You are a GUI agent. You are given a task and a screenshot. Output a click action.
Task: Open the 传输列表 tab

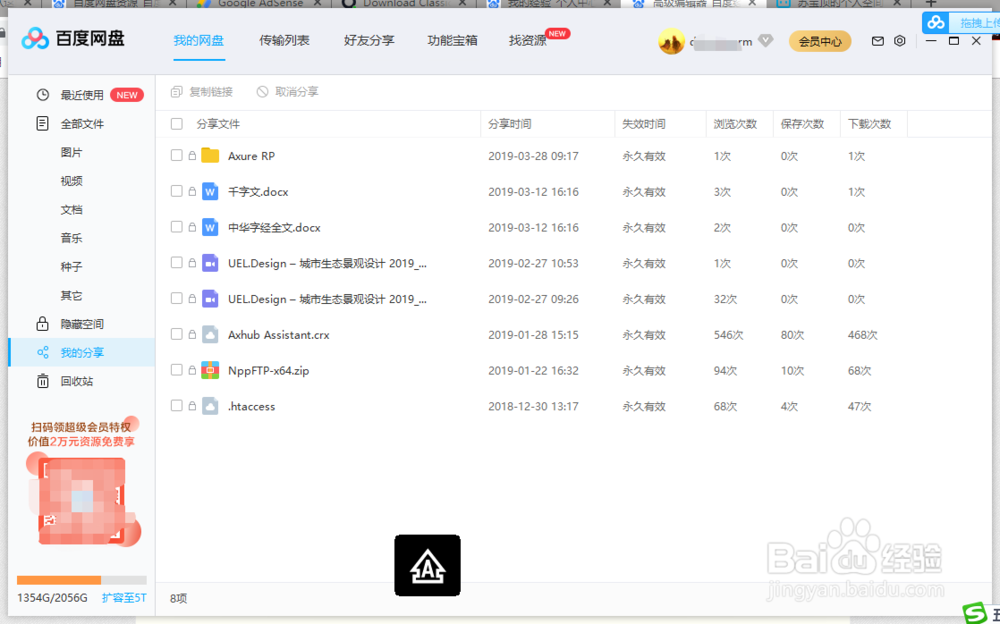[284, 41]
